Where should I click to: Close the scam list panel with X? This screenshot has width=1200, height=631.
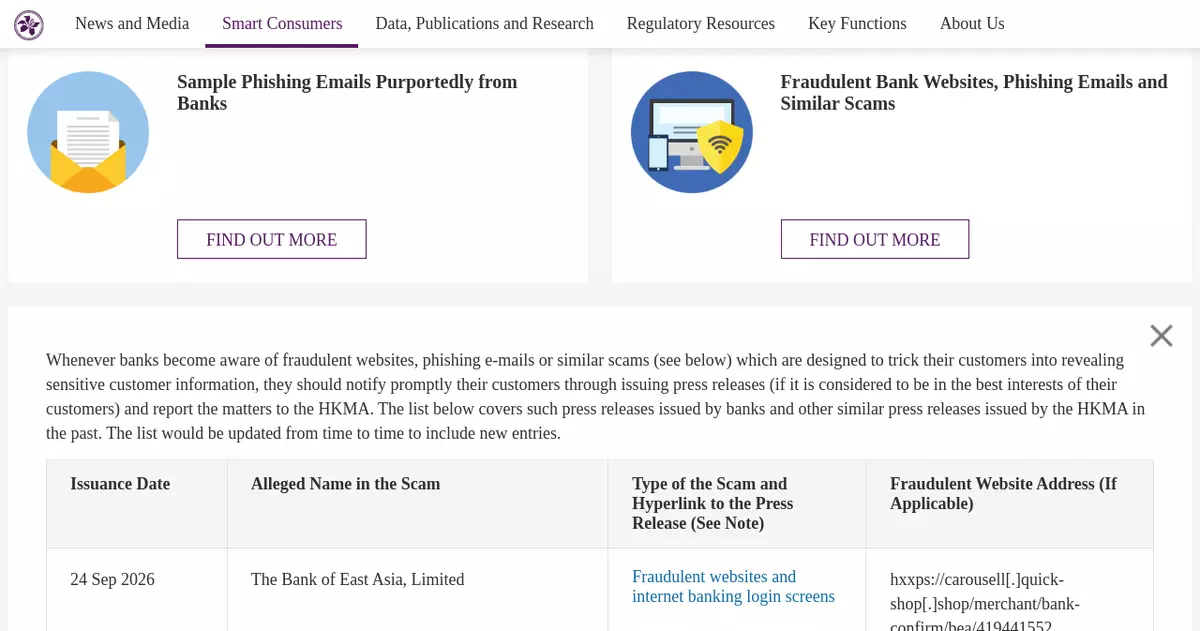1161,336
